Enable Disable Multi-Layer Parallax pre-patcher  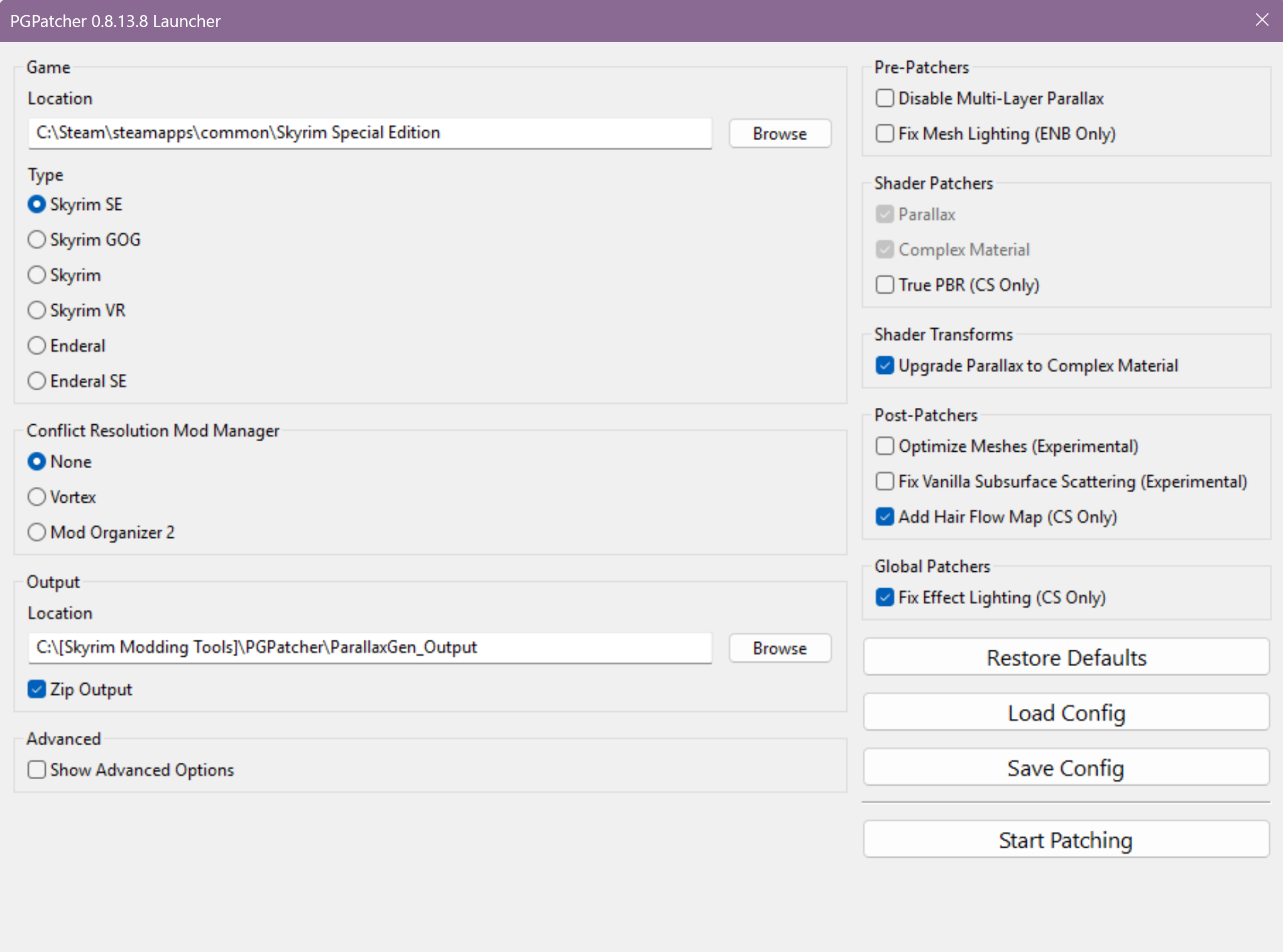coord(885,98)
